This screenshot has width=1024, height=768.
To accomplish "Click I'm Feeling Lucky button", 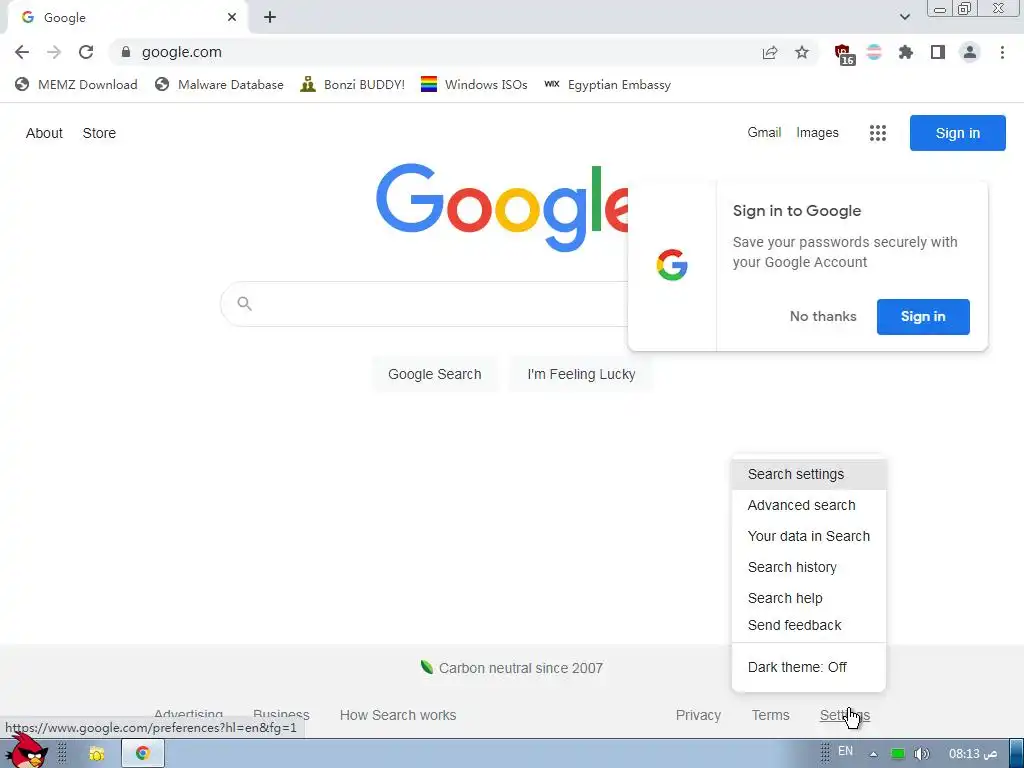I will pyautogui.click(x=581, y=374).
